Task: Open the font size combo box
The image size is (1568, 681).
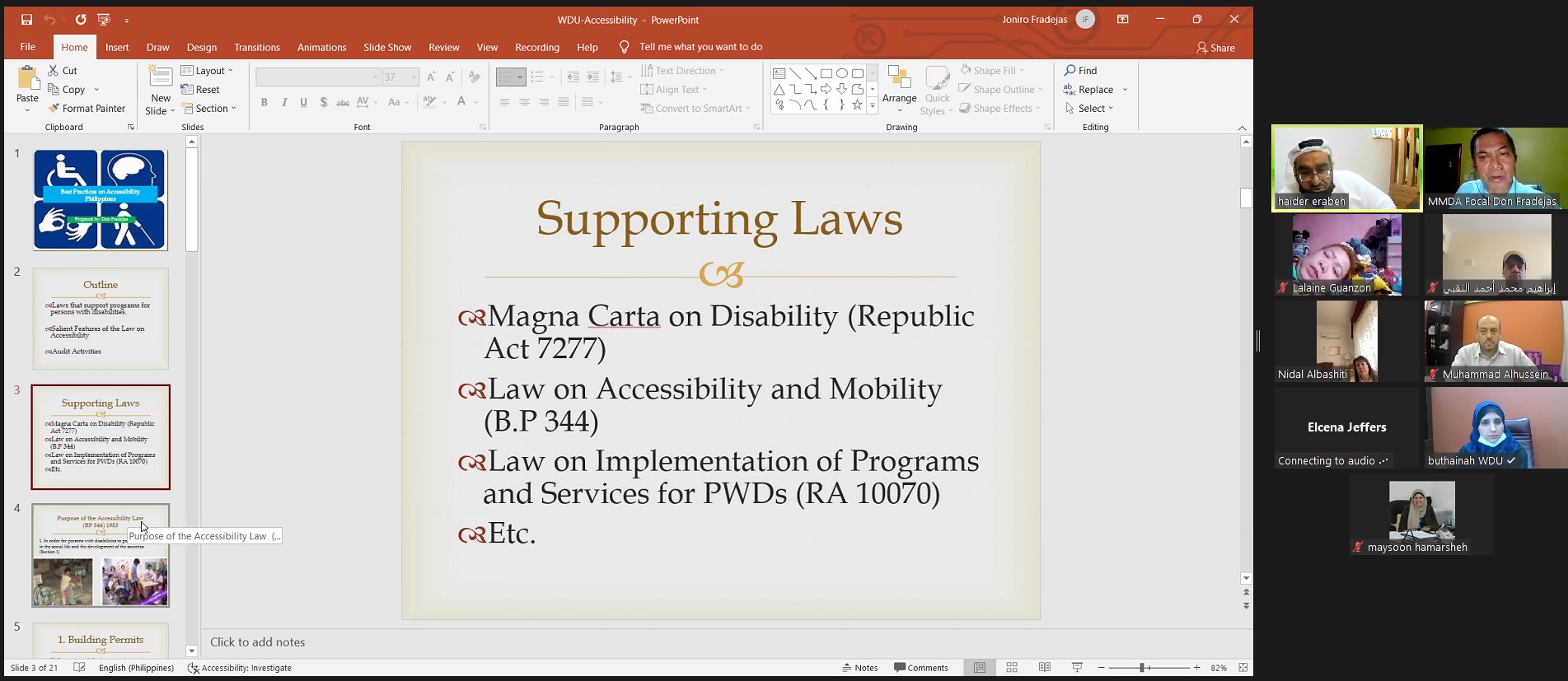Action: (x=401, y=77)
